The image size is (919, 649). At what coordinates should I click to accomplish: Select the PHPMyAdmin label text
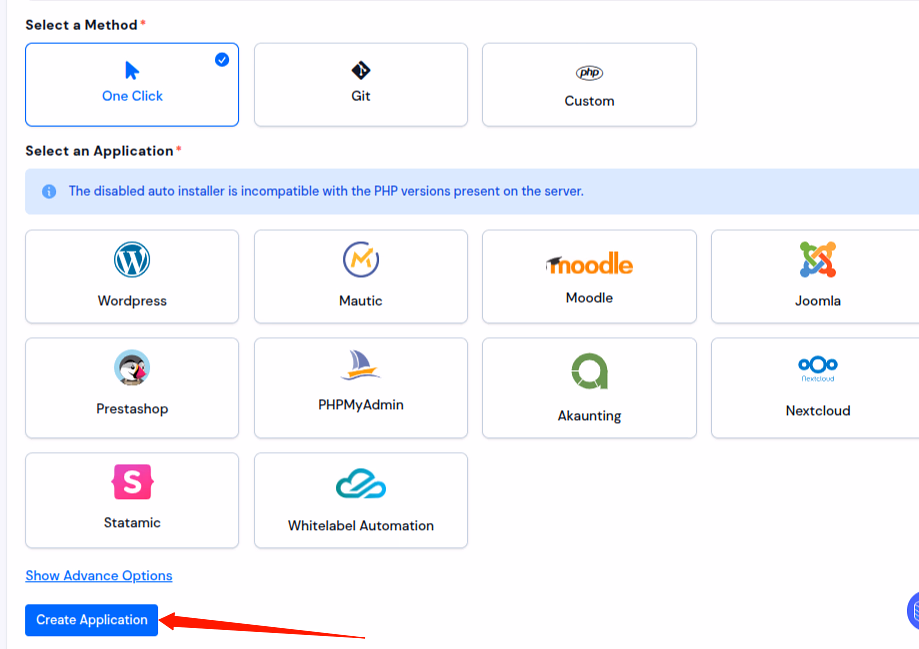tap(361, 405)
